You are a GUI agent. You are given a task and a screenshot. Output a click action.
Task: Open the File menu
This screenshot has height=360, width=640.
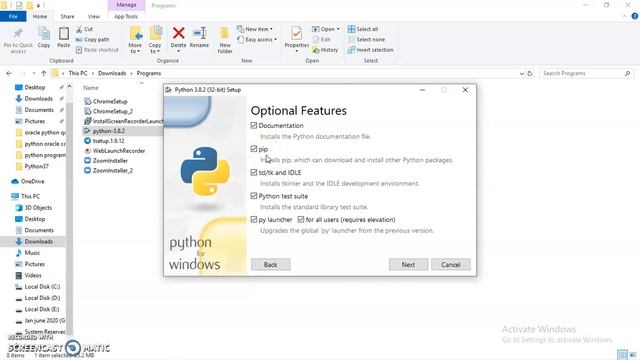[x=13, y=16]
